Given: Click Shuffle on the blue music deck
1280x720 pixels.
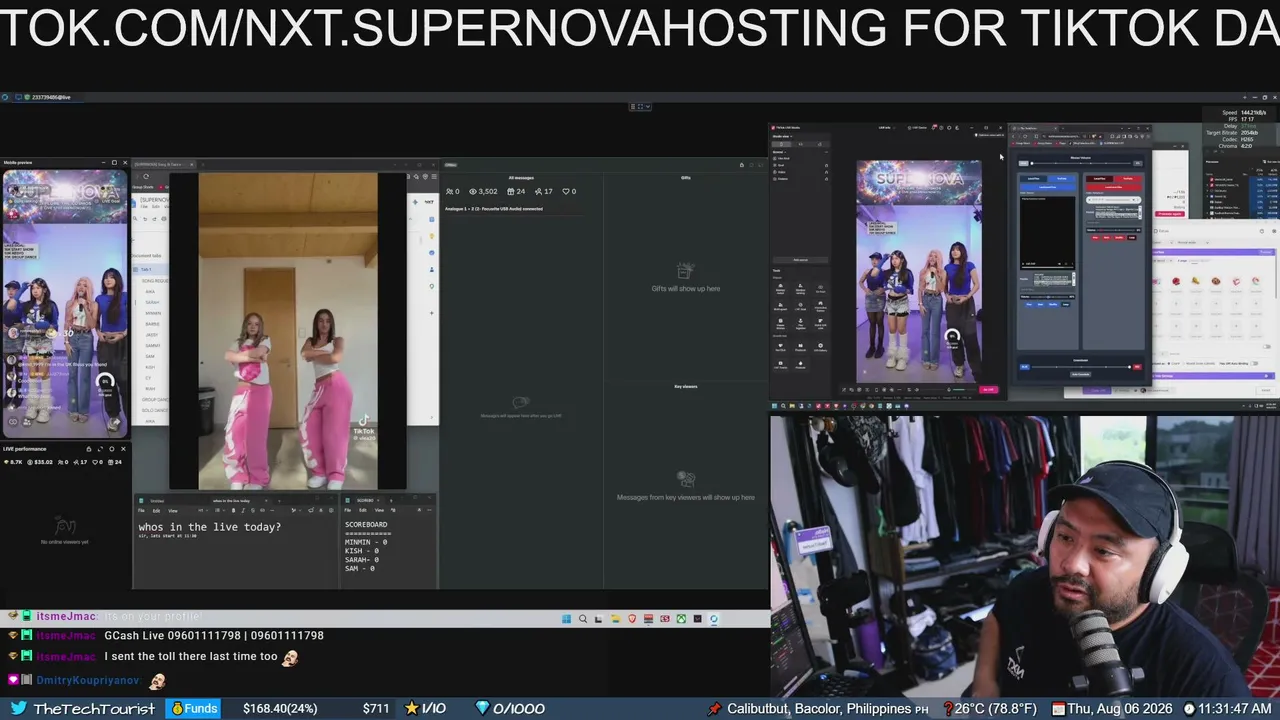Looking at the screenshot, I should pos(1051,303).
